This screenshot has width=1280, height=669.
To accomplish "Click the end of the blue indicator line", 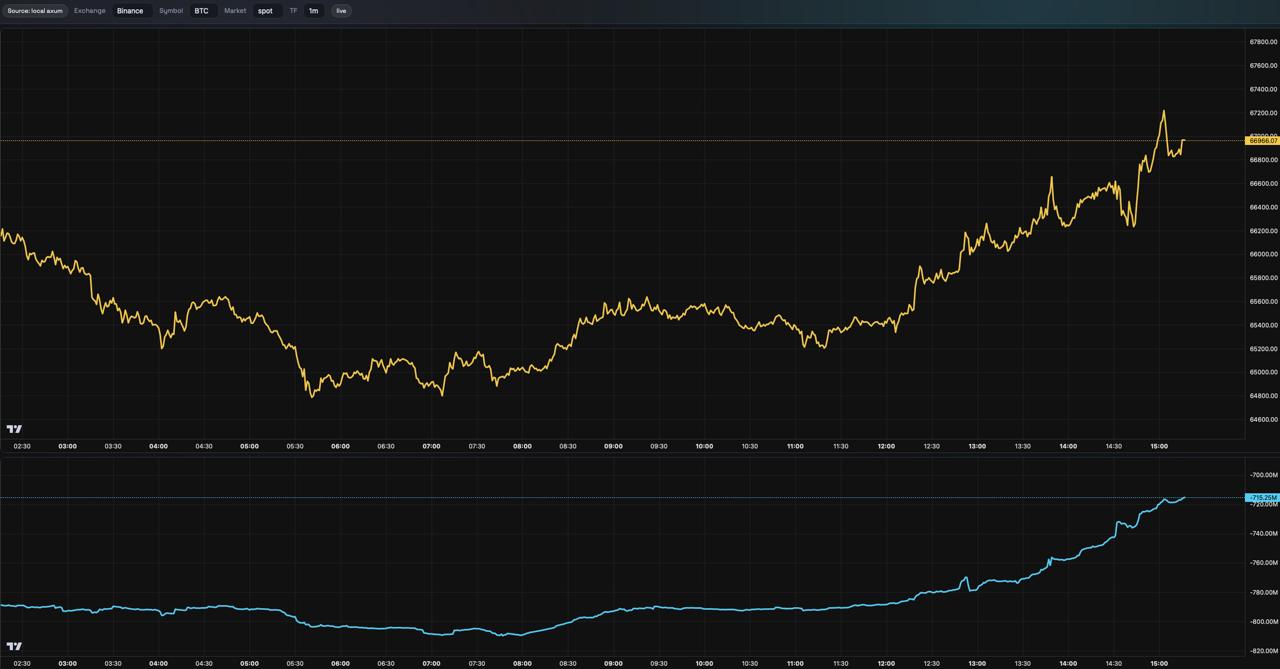I will [x=1185, y=497].
